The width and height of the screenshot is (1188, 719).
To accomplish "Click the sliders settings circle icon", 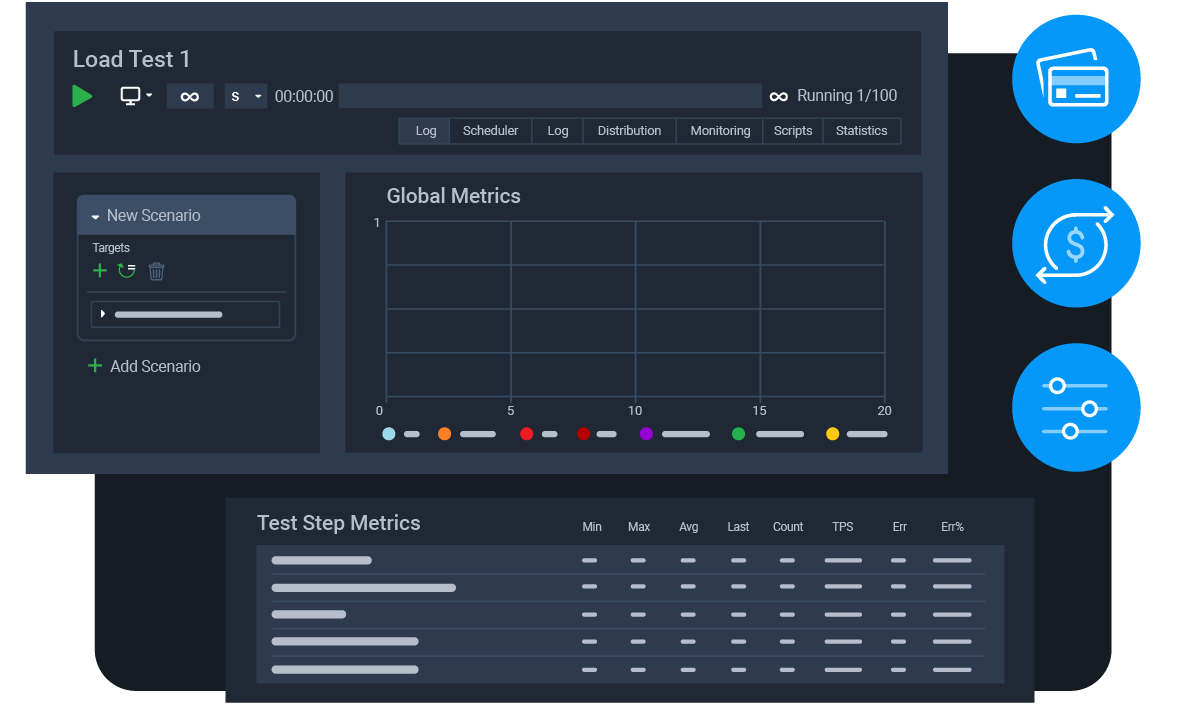I will 1076,408.
